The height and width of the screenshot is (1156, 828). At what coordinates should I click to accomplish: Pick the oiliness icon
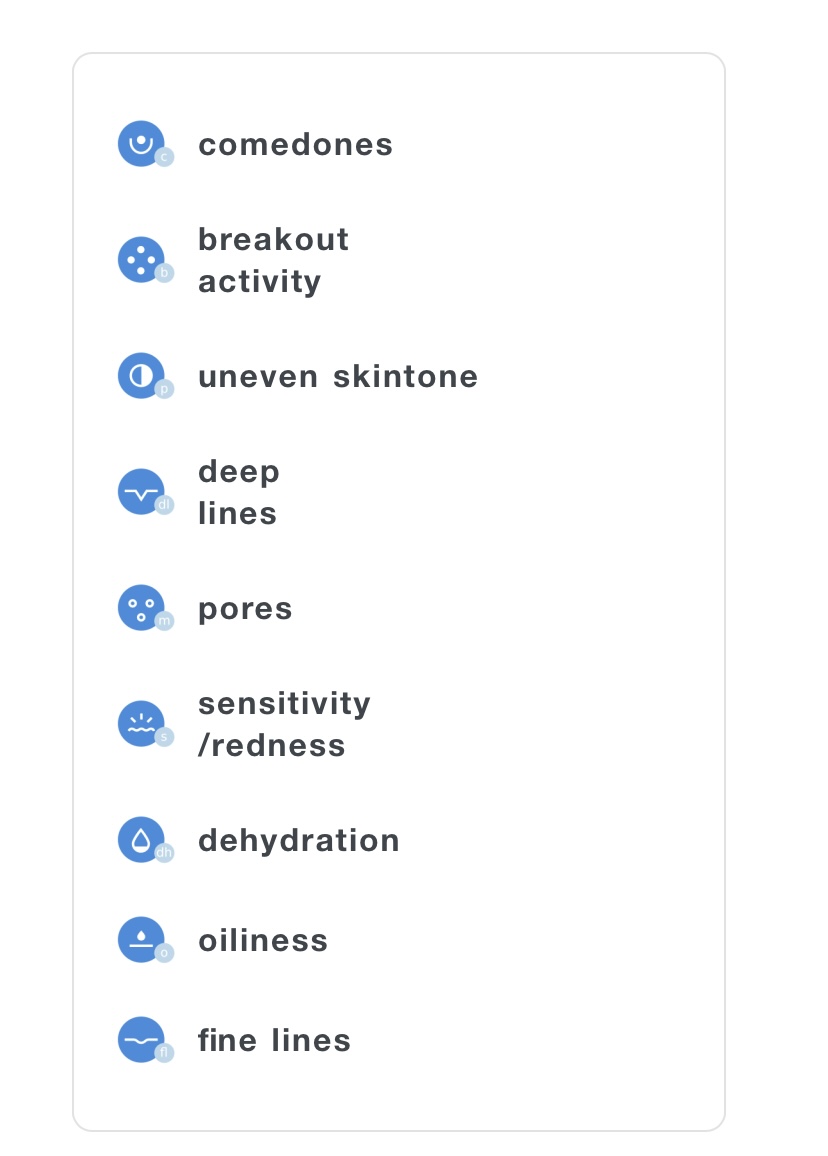(x=141, y=940)
